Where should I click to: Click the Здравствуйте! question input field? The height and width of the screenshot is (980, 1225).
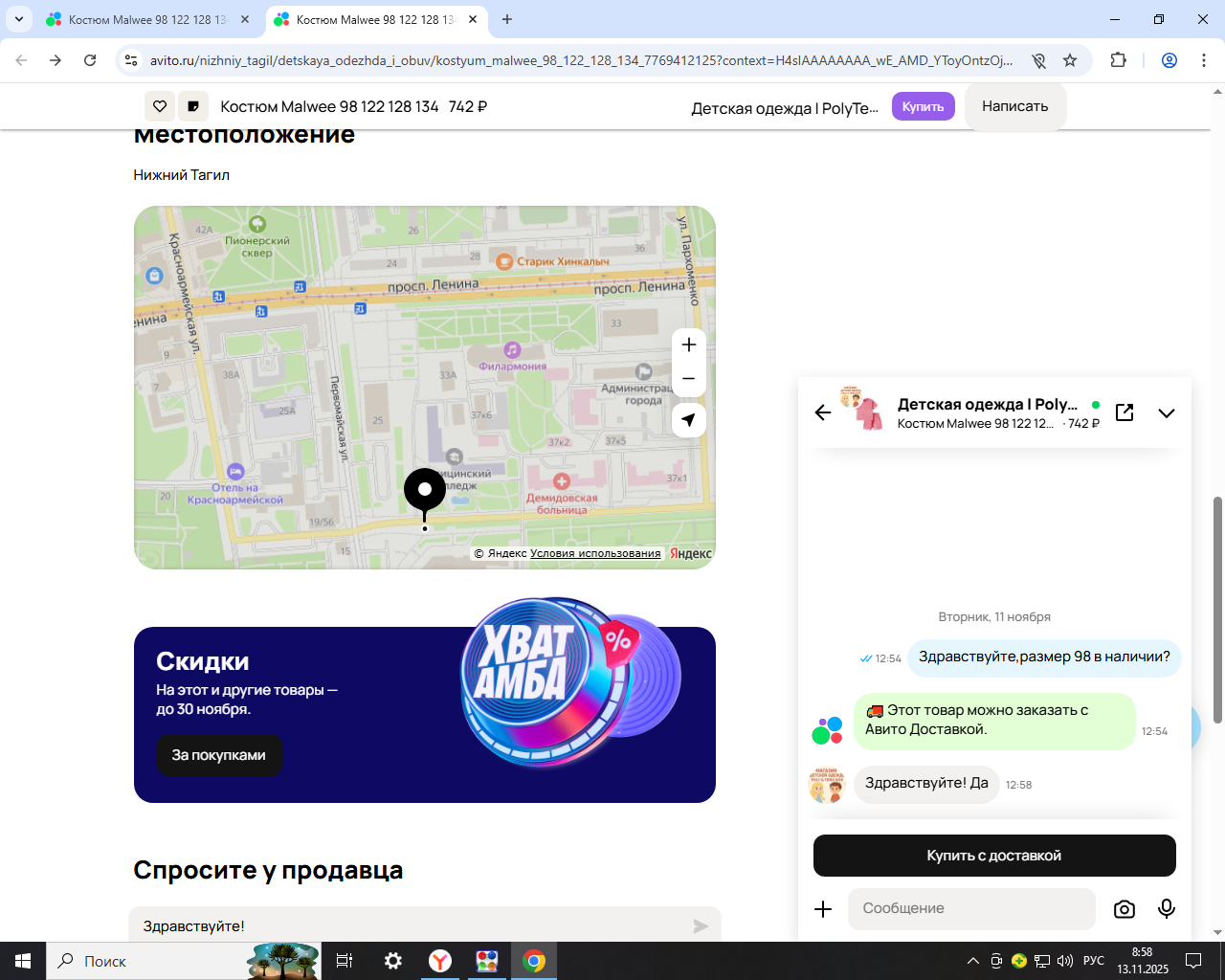point(425,925)
